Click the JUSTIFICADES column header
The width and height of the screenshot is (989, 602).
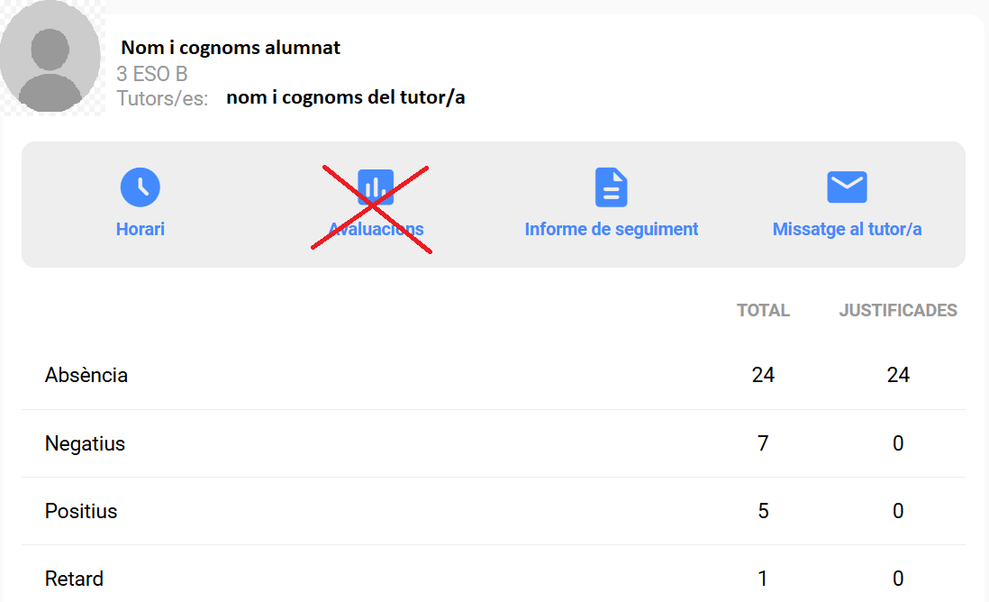[x=898, y=310]
